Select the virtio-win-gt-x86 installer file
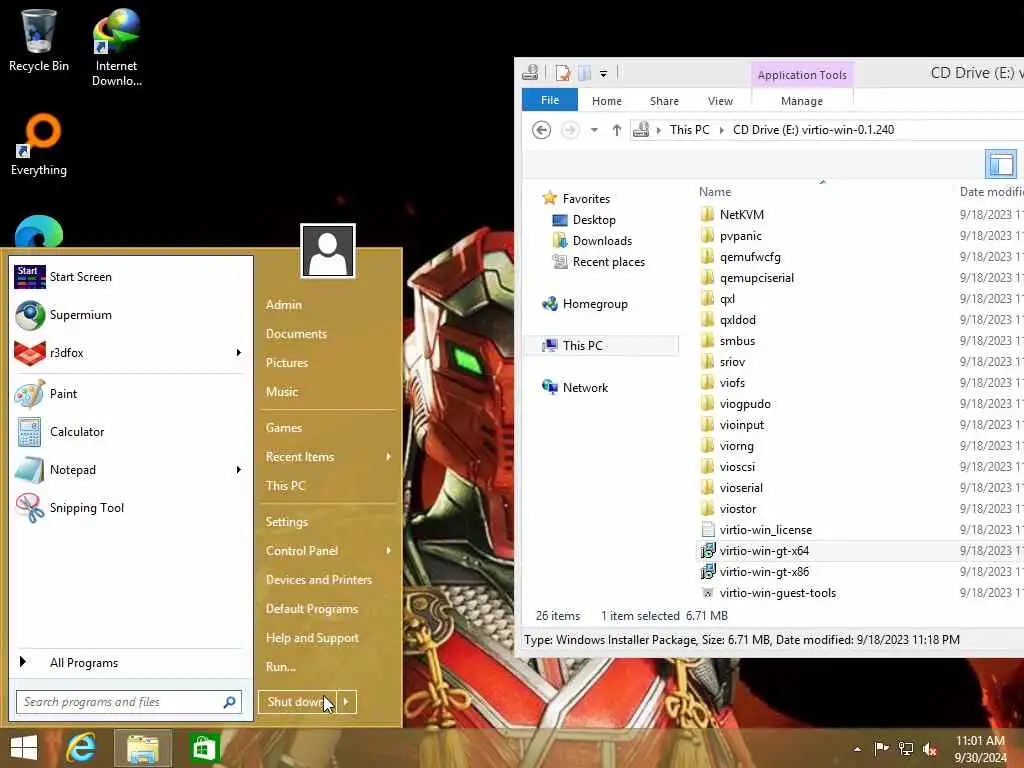The image size is (1024, 768). tap(764, 572)
